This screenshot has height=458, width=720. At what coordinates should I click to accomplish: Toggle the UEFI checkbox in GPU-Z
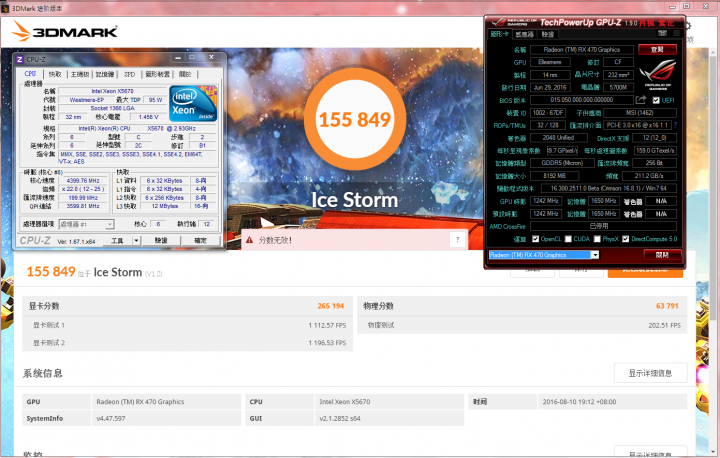point(656,100)
